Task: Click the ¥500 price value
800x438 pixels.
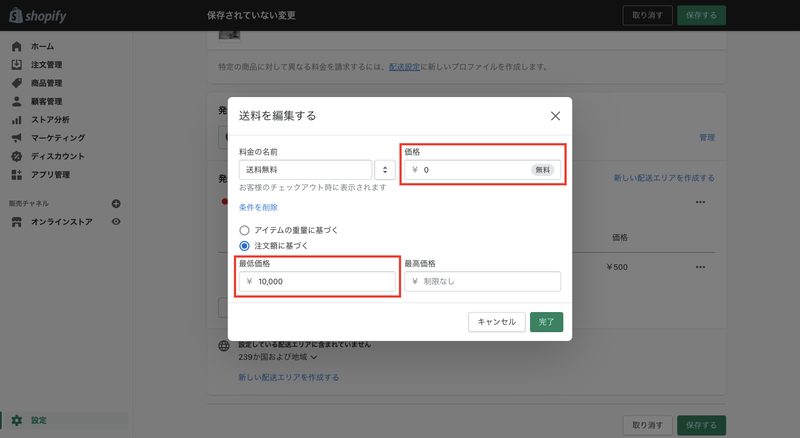Action: coord(617,267)
